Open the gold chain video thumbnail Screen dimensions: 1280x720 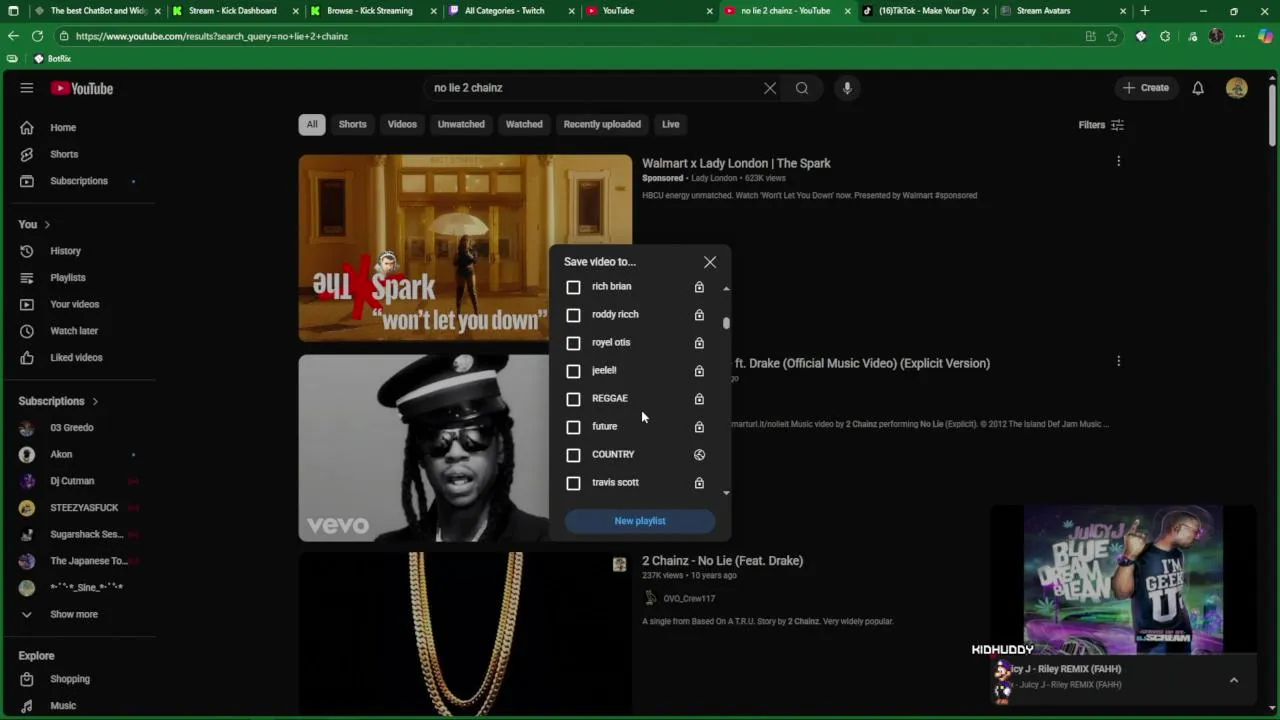pyautogui.click(x=465, y=633)
